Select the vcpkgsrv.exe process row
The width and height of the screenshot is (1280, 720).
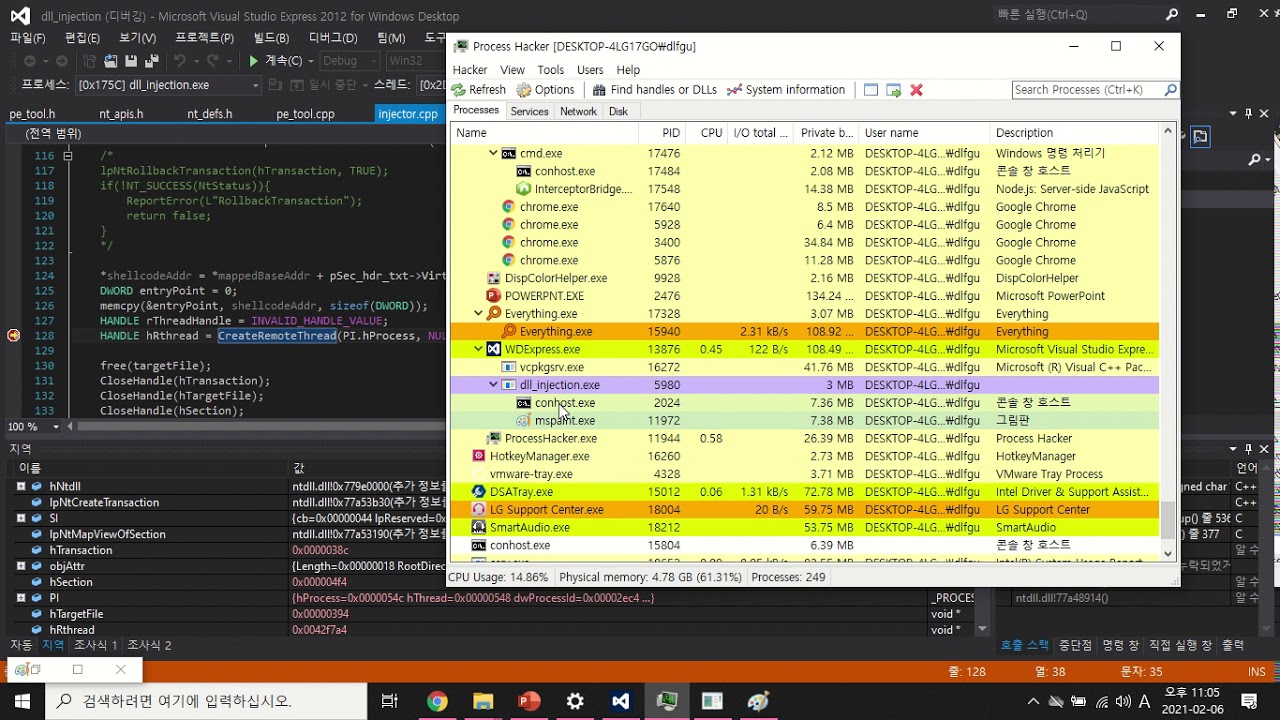[x=805, y=367]
